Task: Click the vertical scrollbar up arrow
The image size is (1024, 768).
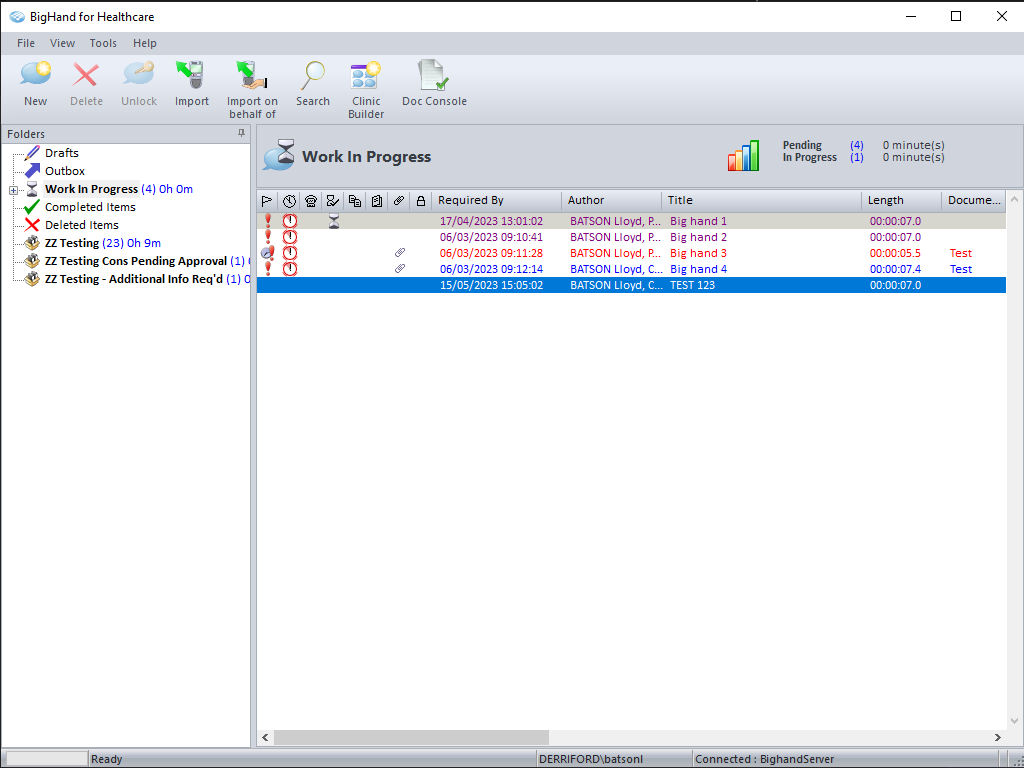Action: pyautogui.click(x=1015, y=200)
